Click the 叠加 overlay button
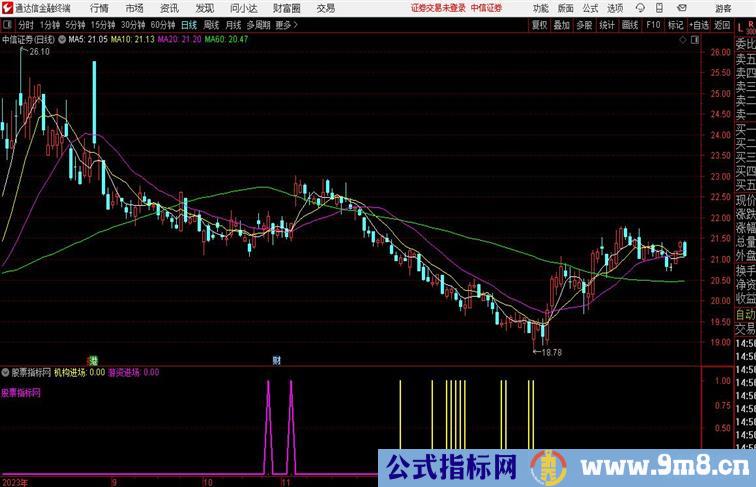The width and height of the screenshot is (756, 487). 562,25
